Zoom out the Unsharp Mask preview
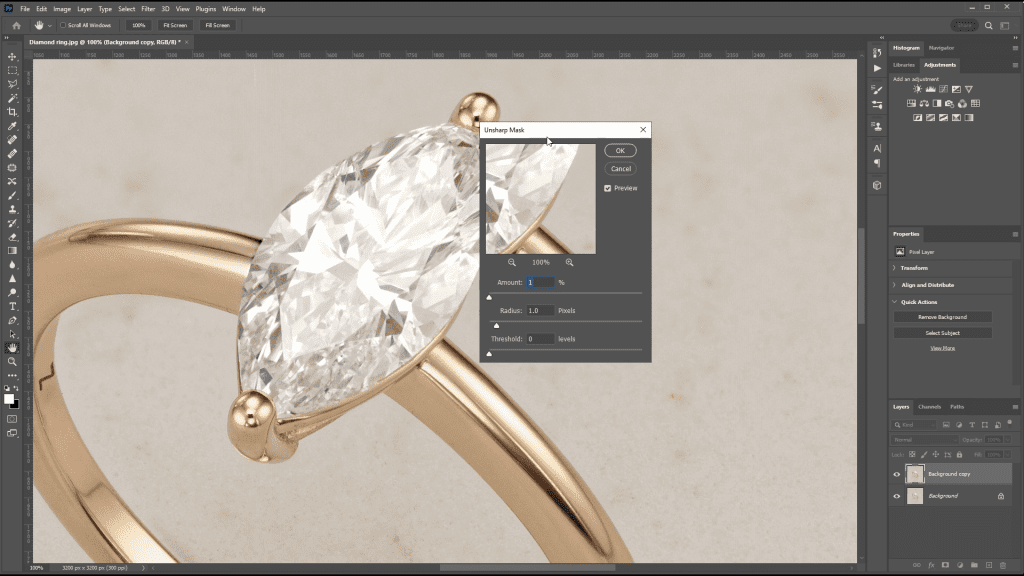Image resolution: width=1024 pixels, height=576 pixels. (x=512, y=262)
